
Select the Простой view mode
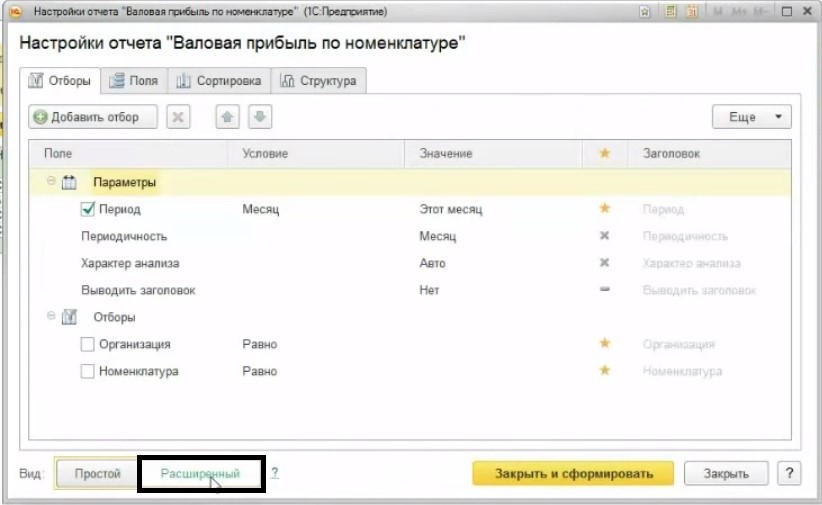point(97,473)
